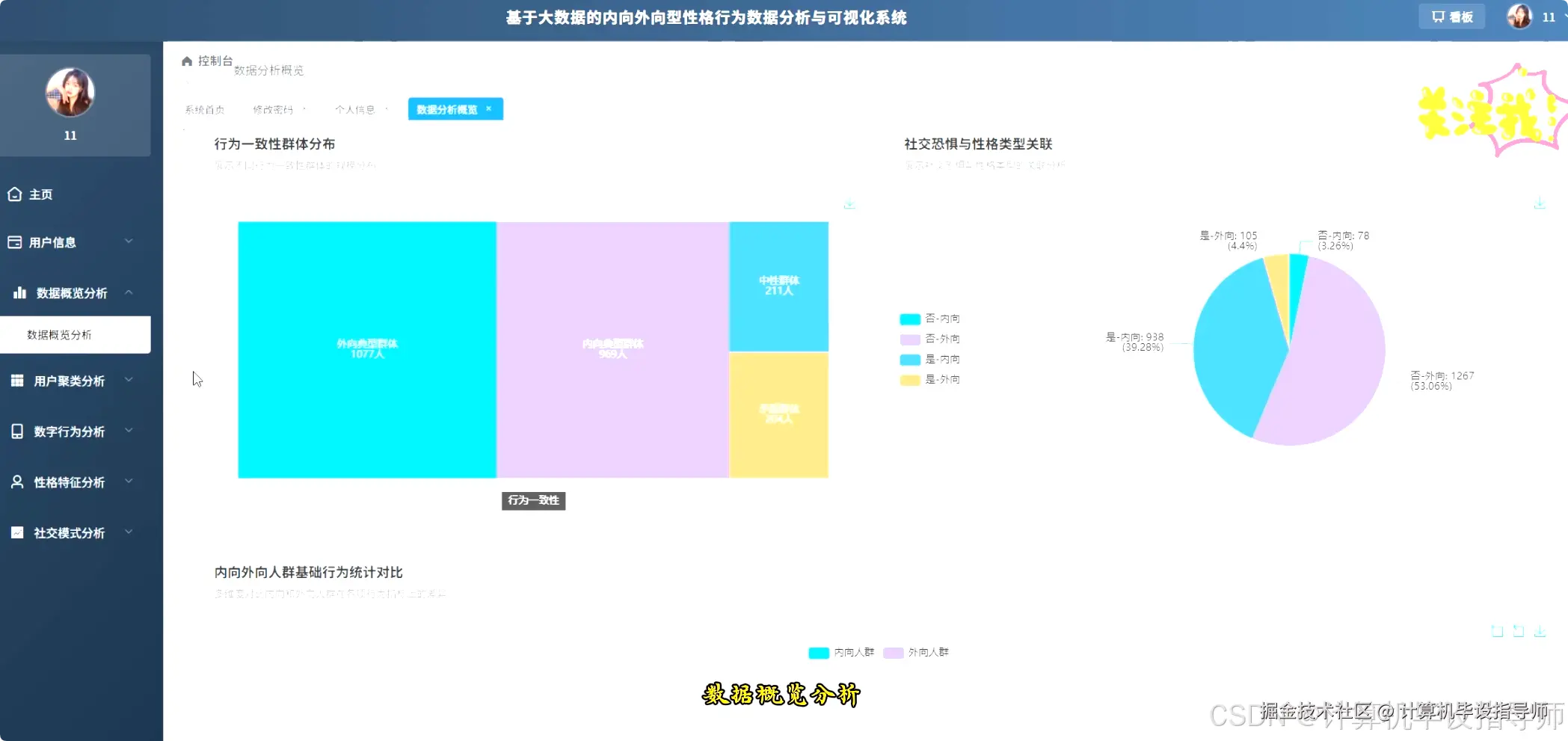Image resolution: width=1568 pixels, height=741 pixels.
Task: Click the grid icon beside 用户聚类分析
Action: tap(17, 381)
